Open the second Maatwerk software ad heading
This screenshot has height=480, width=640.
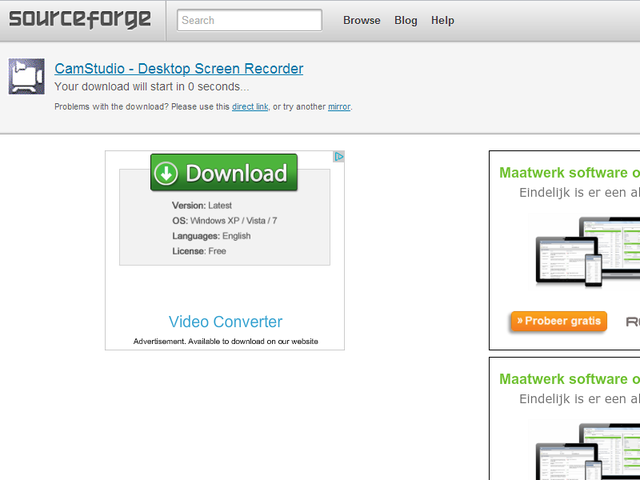click(x=569, y=379)
